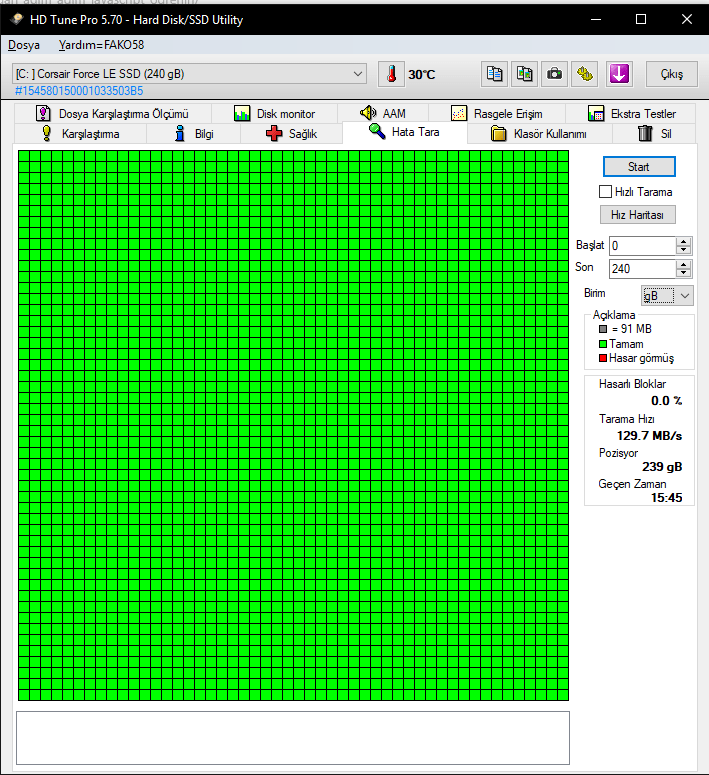Click the purple down arrow icon

619,74
